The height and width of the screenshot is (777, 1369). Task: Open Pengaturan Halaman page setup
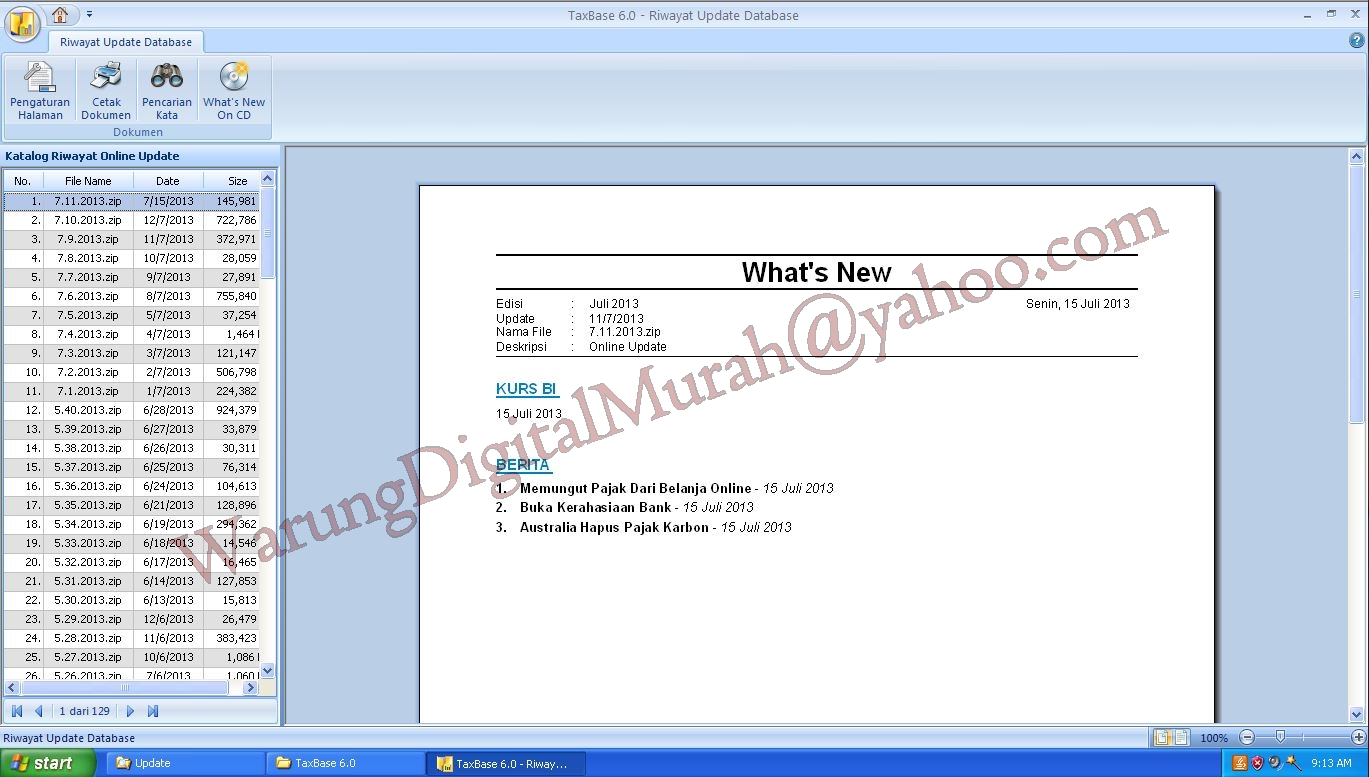40,91
